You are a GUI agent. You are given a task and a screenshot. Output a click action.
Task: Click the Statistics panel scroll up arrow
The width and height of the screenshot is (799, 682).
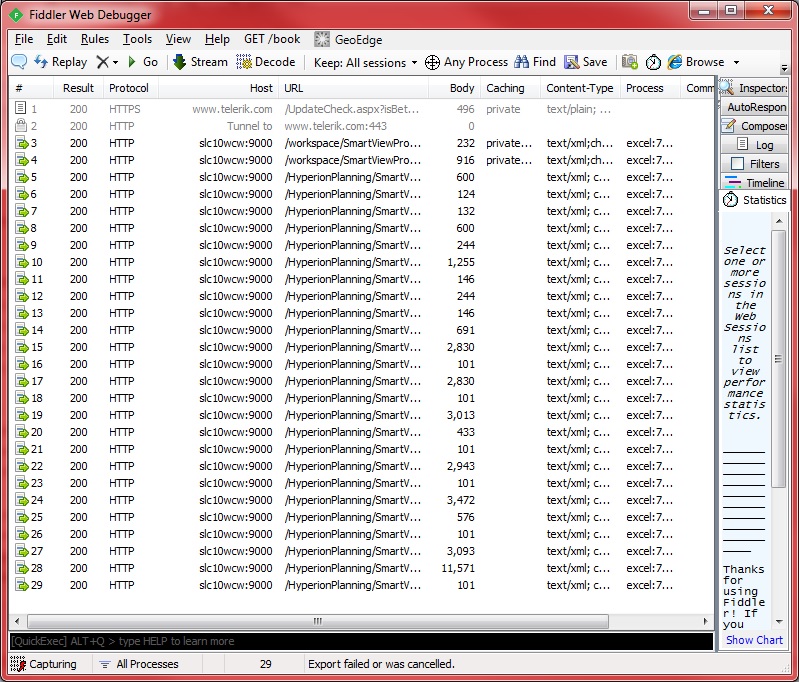coord(779,221)
